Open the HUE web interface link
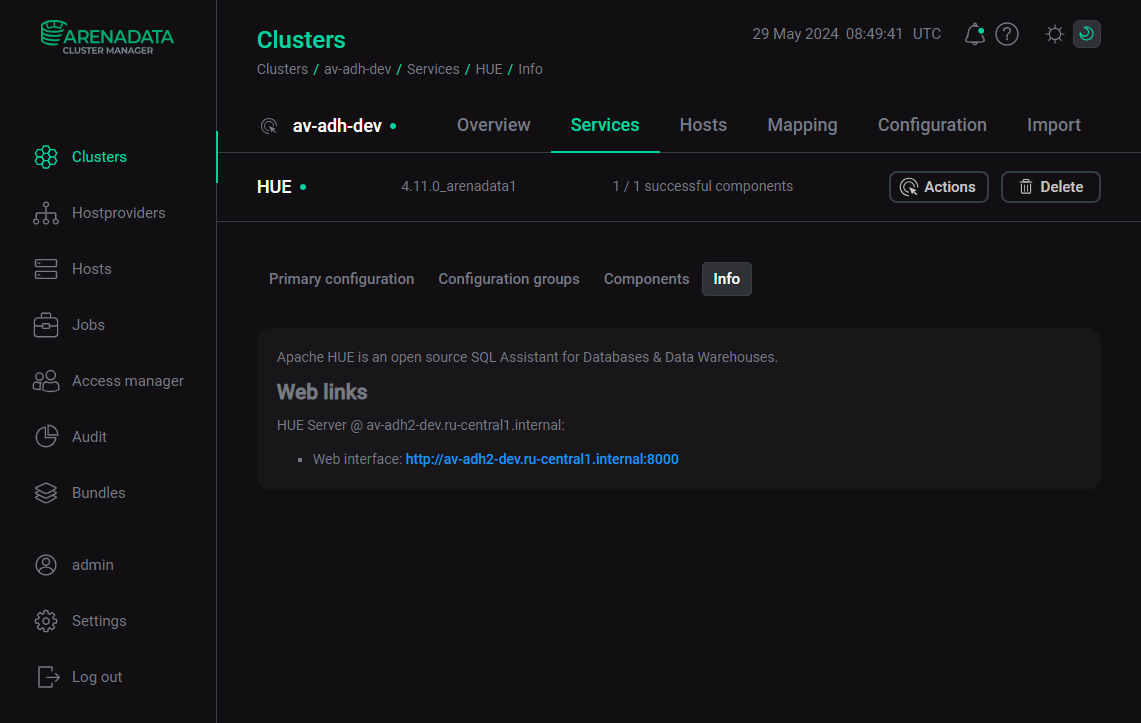 (541, 459)
